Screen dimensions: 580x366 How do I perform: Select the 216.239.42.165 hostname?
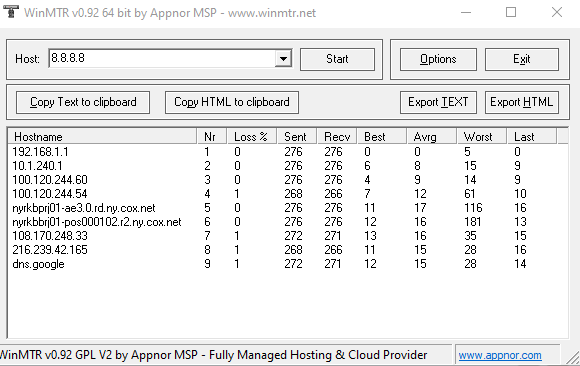(50, 250)
